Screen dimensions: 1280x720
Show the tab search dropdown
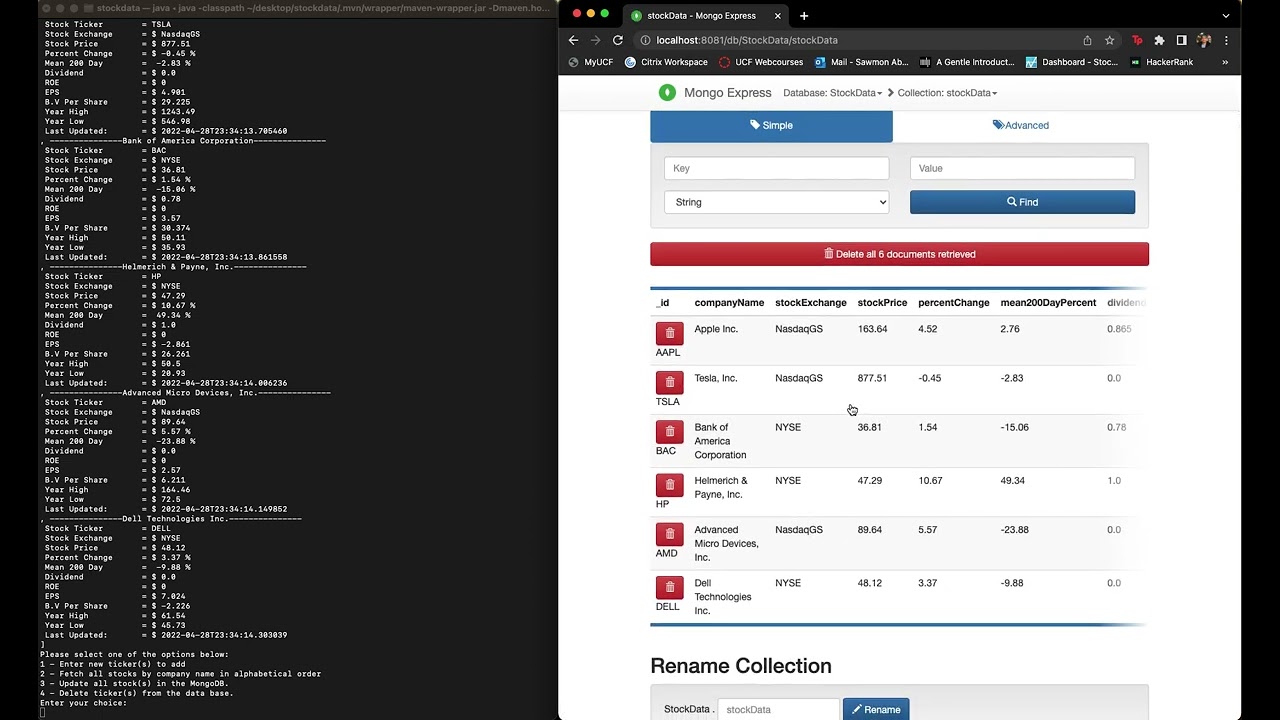[x=1226, y=15]
